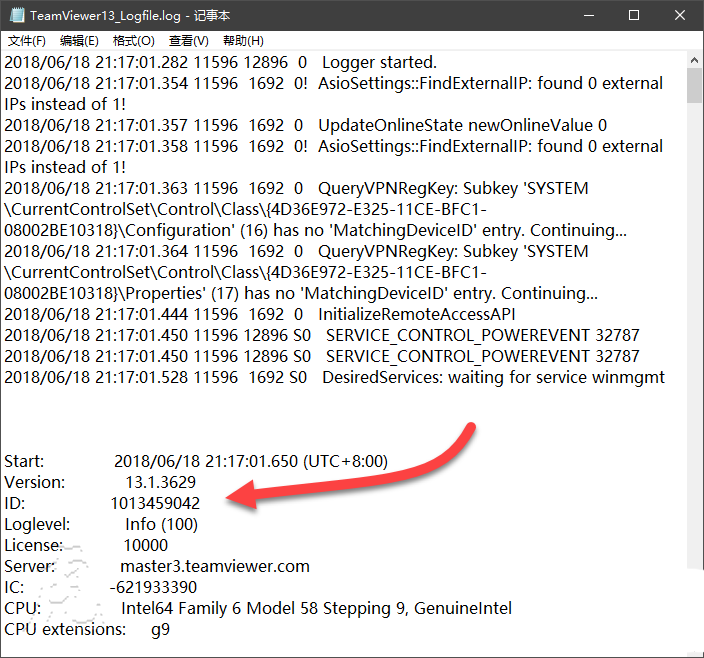
Task: Maximize the Notepad window
Action: [634, 15]
